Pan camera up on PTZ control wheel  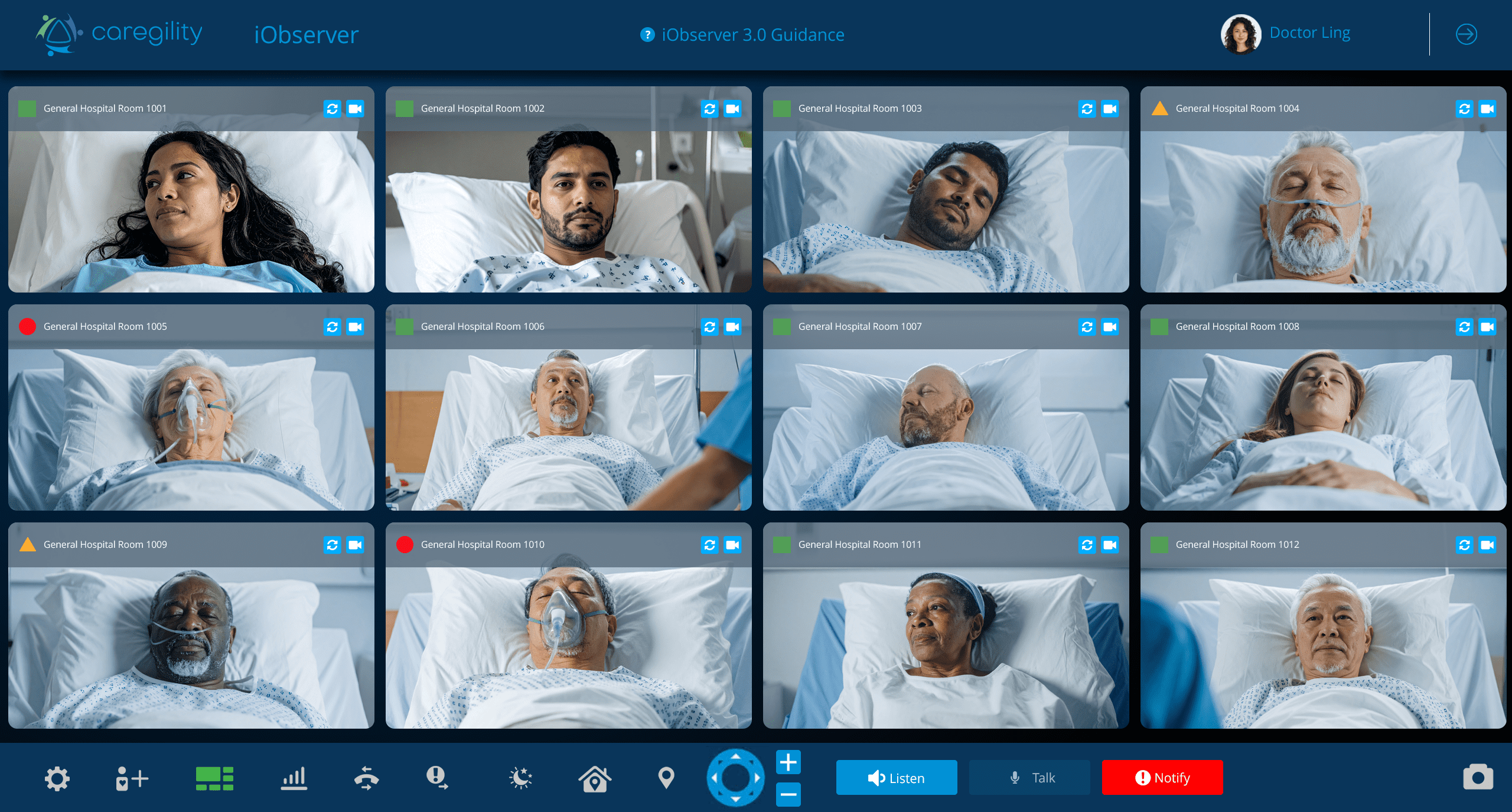(735, 756)
